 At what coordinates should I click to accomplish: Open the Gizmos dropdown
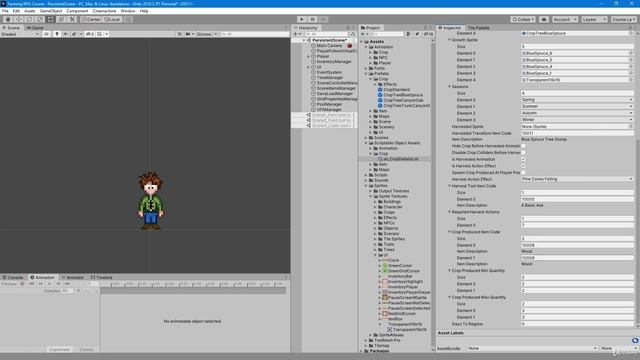click(x=207, y=34)
